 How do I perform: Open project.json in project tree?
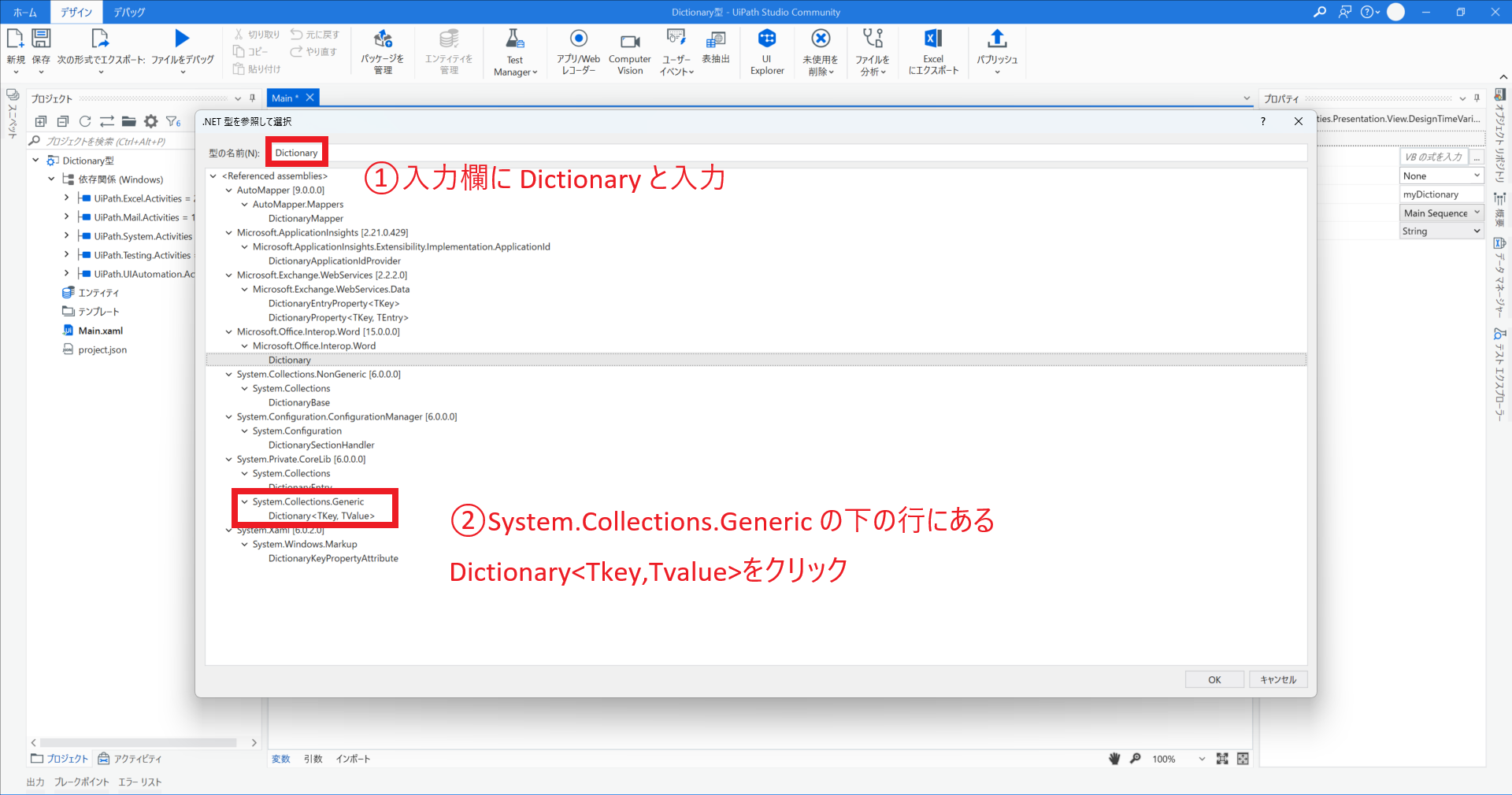pyautogui.click(x=102, y=349)
